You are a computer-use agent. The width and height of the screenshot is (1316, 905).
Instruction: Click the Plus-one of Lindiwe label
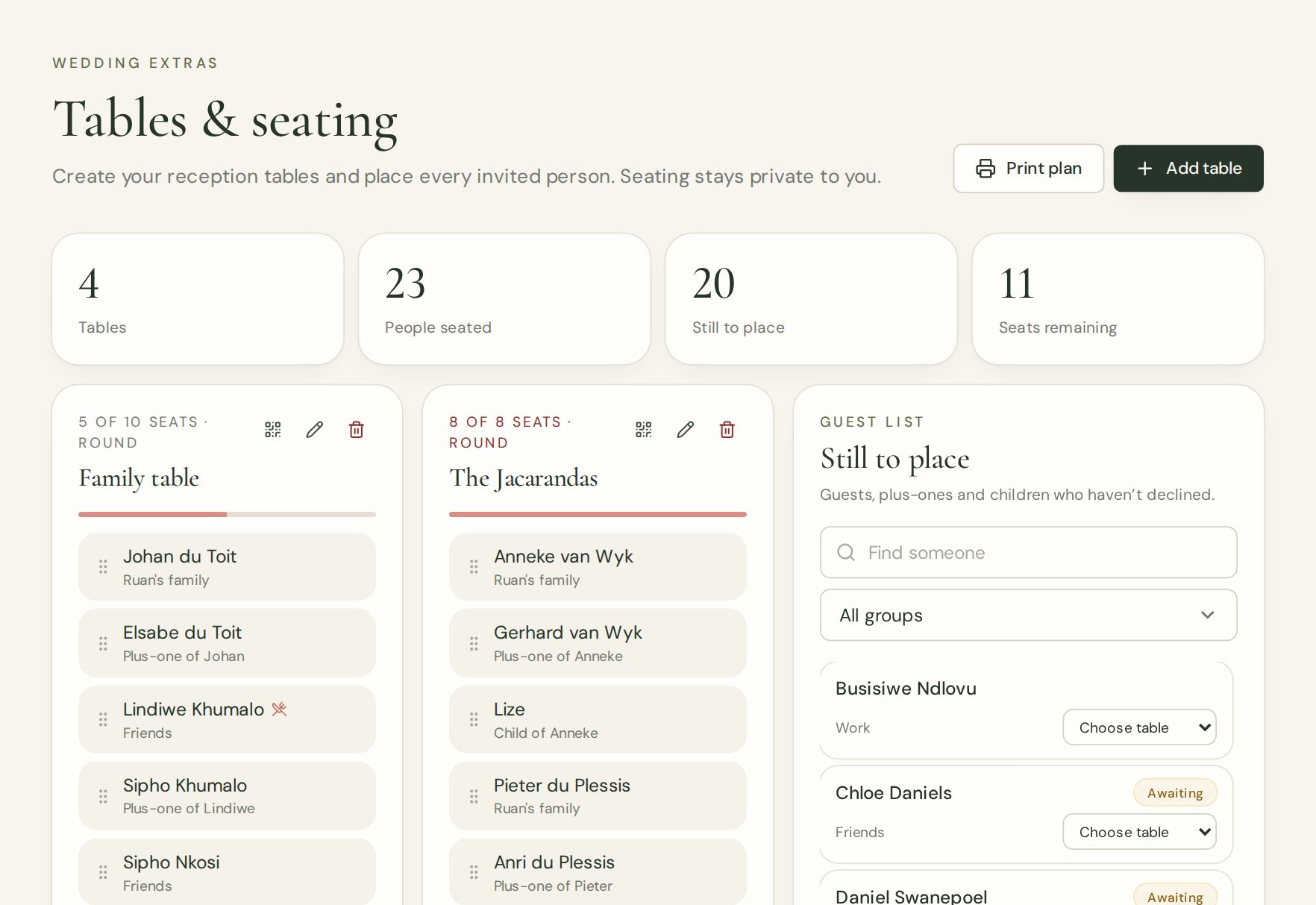[189, 808]
